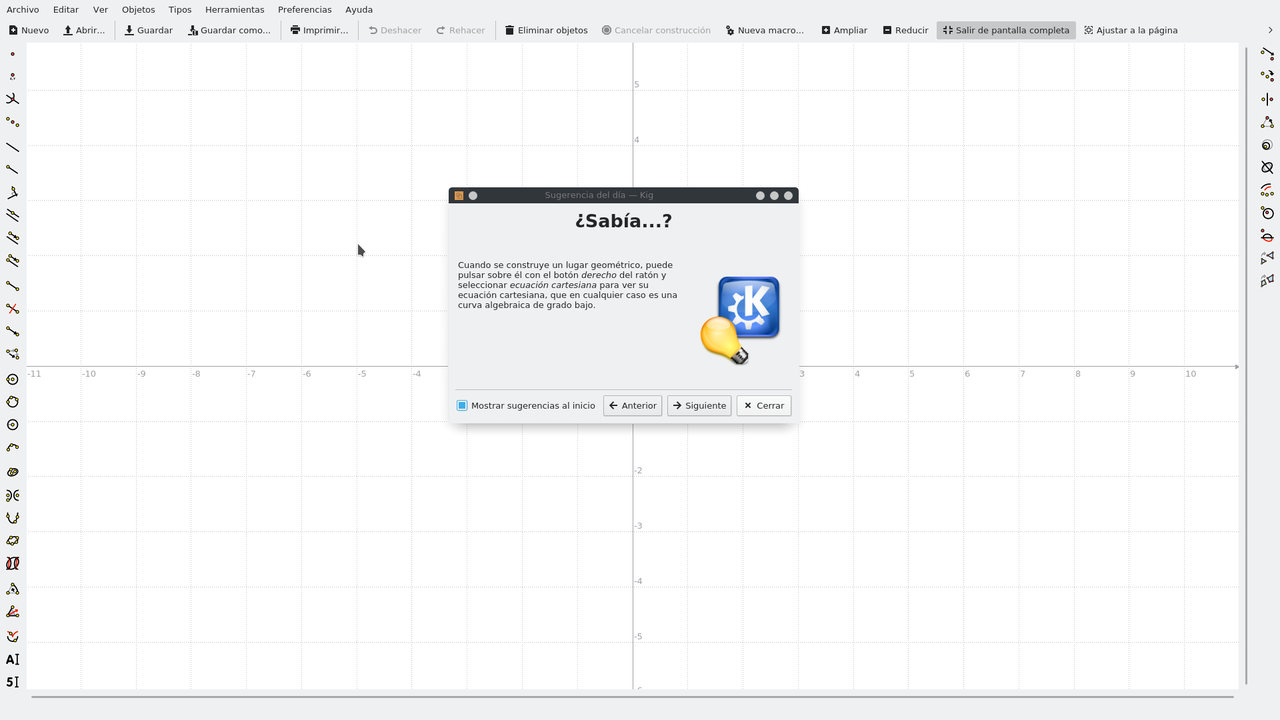This screenshot has height=720, width=1280.
Task: Expand the toolbar overflow chevron at top right
Action: pos(1271,30)
